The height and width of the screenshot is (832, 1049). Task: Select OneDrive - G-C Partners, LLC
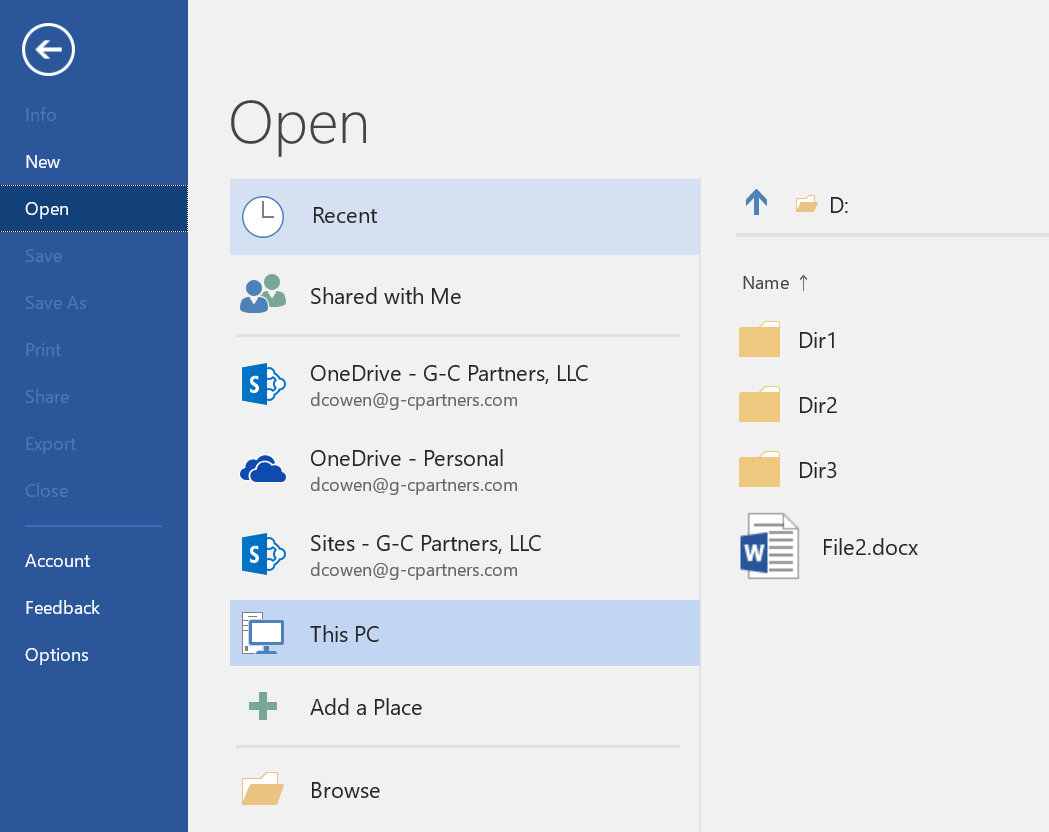click(449, 373)
